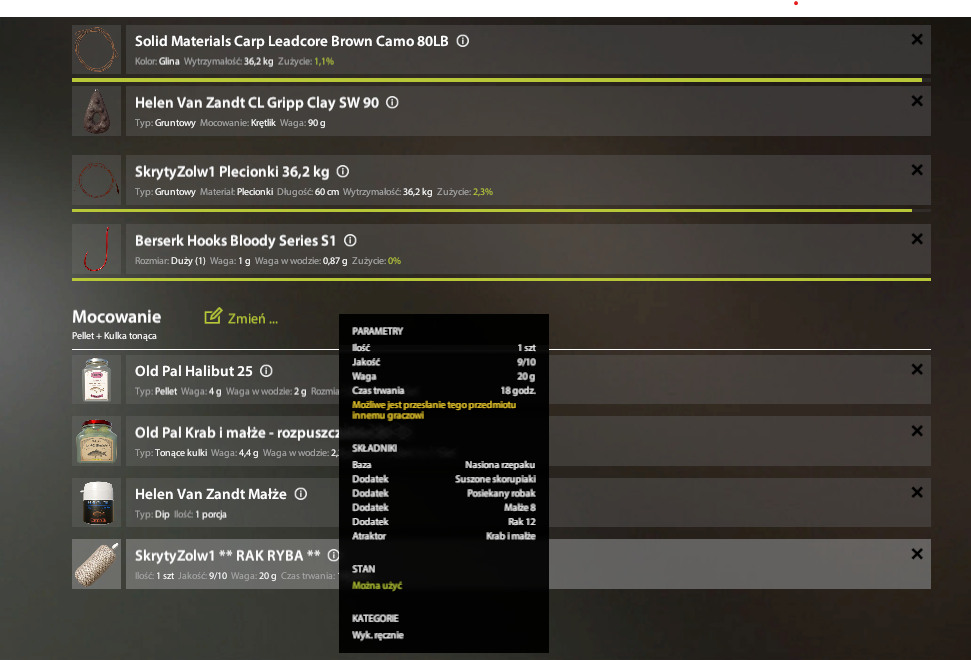Click Berserk Hooks Bloody Series S1 title
The width and height of the screenshot is (971, 660).
pyautogui.click(x=235, y=241)
